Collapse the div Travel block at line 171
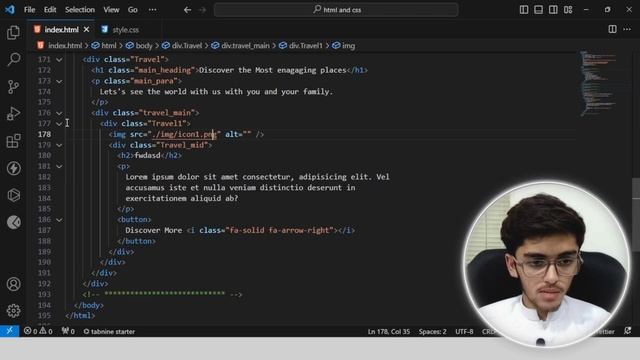The height and width of the screenshot is (360, 640). tap(59, 60)
